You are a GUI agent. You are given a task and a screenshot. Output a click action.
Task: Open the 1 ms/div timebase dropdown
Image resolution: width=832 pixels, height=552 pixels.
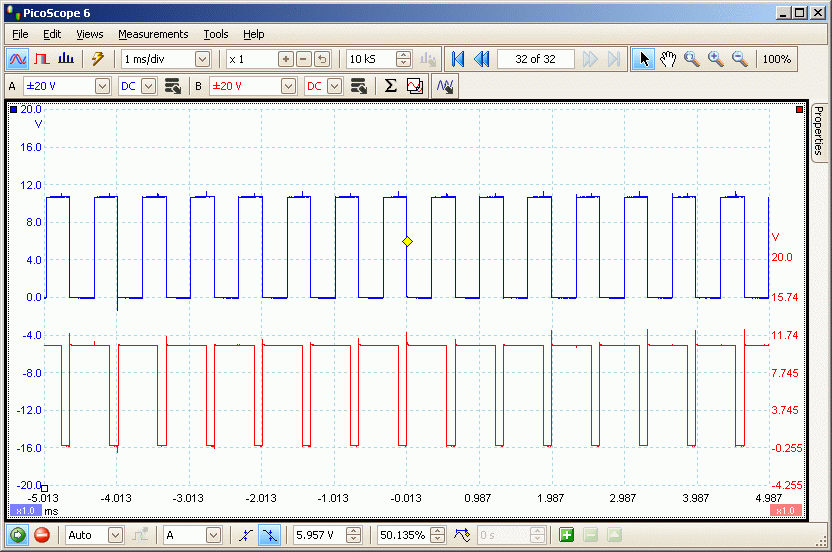203,59
